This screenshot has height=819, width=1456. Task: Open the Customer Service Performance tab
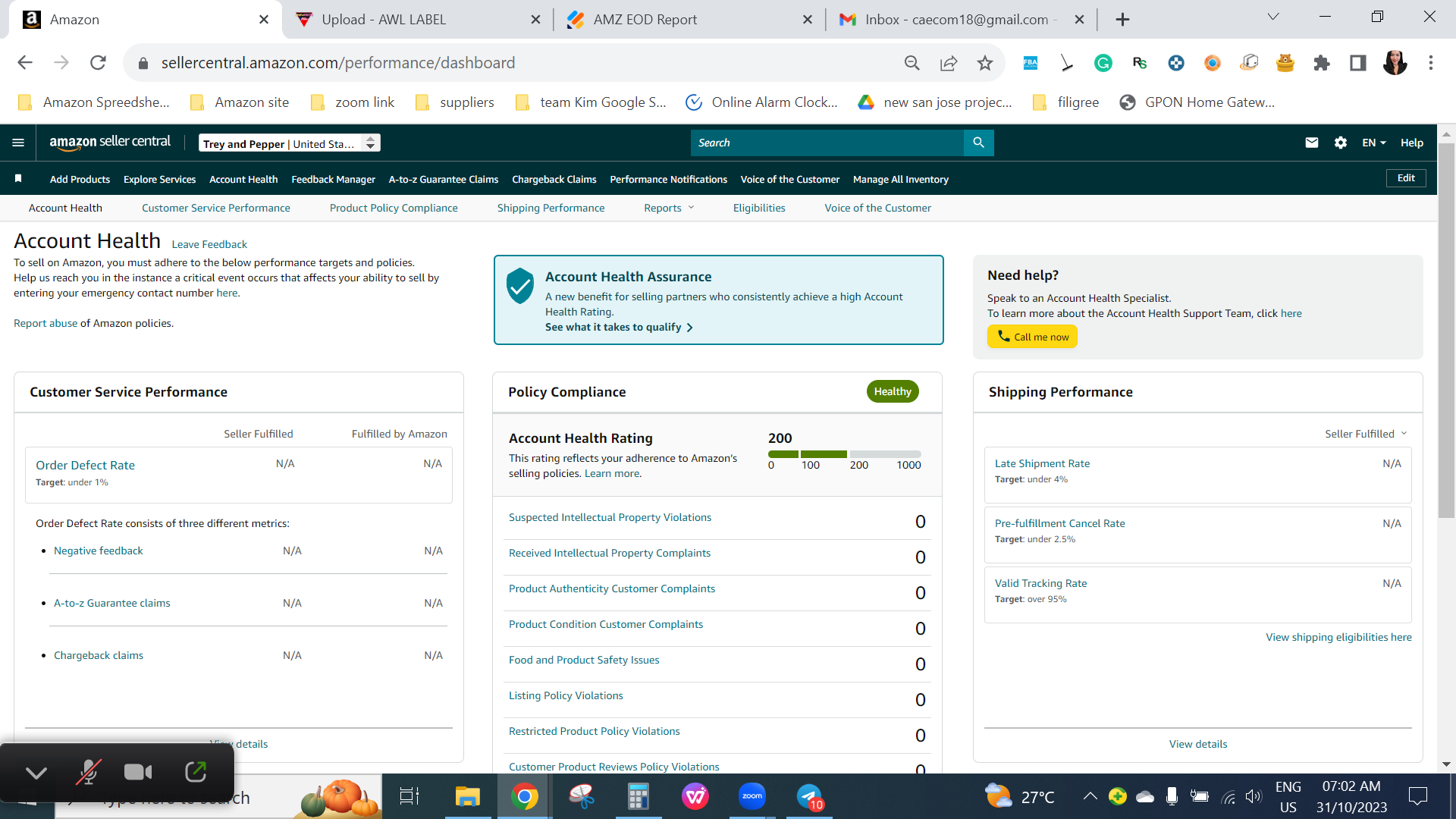point(215,208)
